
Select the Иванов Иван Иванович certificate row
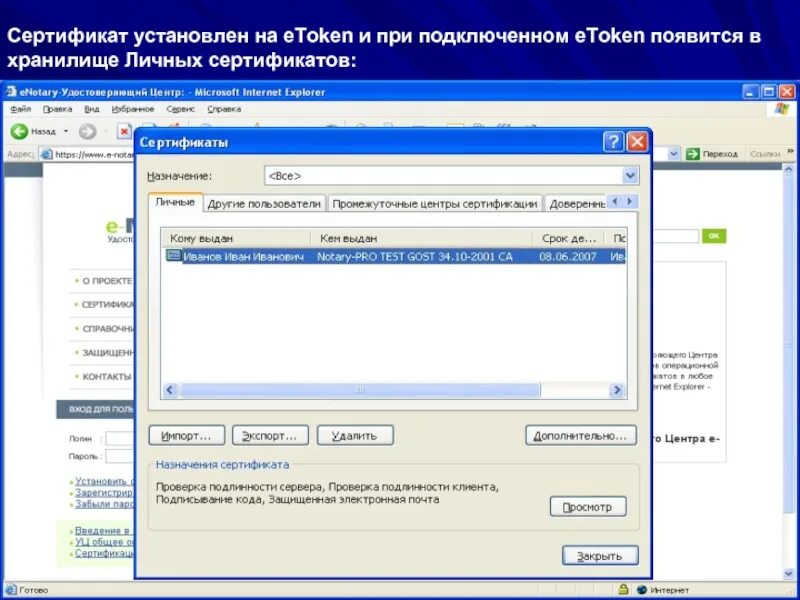pos(394,256)
